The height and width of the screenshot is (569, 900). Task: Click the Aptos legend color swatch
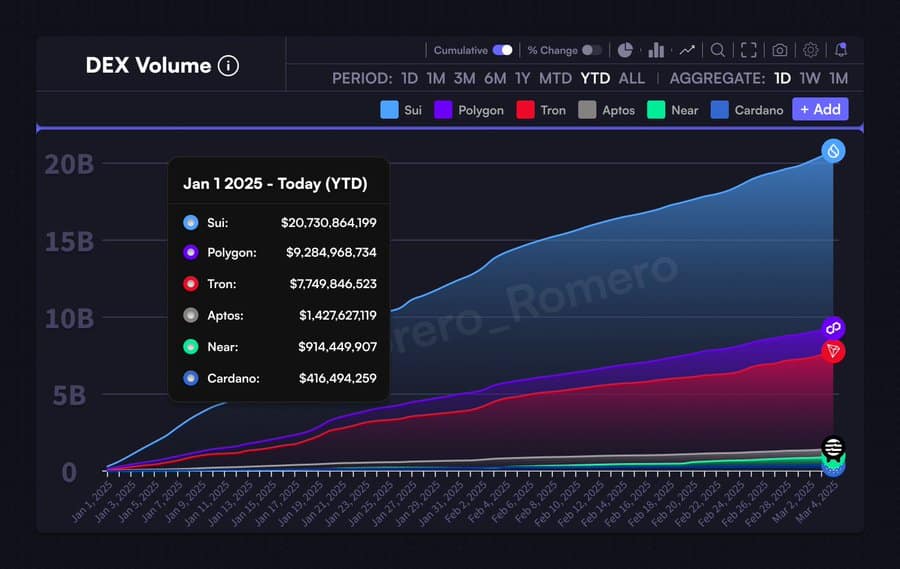[x=587, y=110]
